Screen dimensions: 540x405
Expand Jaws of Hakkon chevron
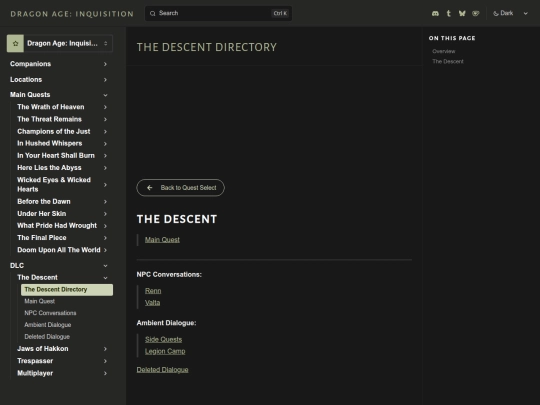[x=105, y=349]
